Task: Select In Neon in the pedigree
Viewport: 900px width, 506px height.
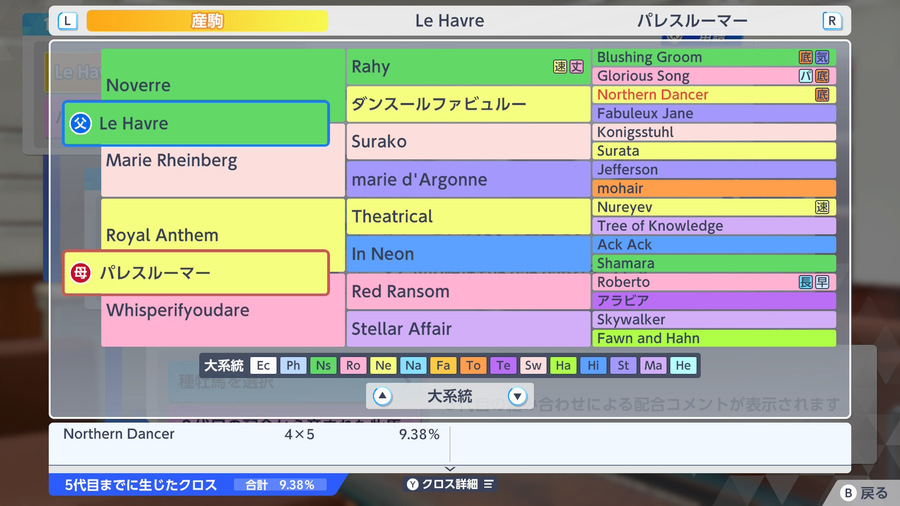Action: click(x=468, y=254)
